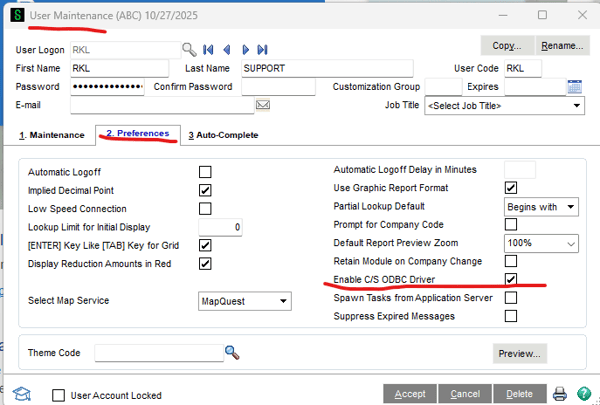Click the printer icon at bottom right

tap(560, 394)
